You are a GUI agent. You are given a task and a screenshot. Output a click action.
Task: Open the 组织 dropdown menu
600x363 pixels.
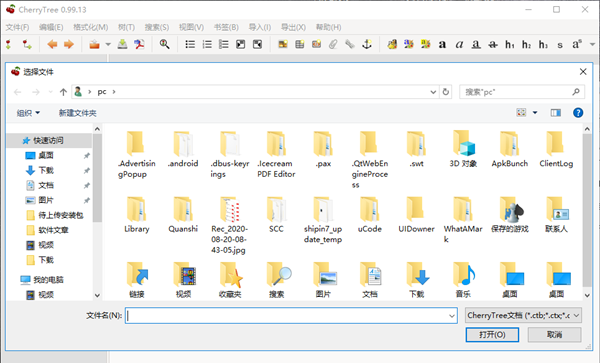pyautogui.click(x=28, y=113)
